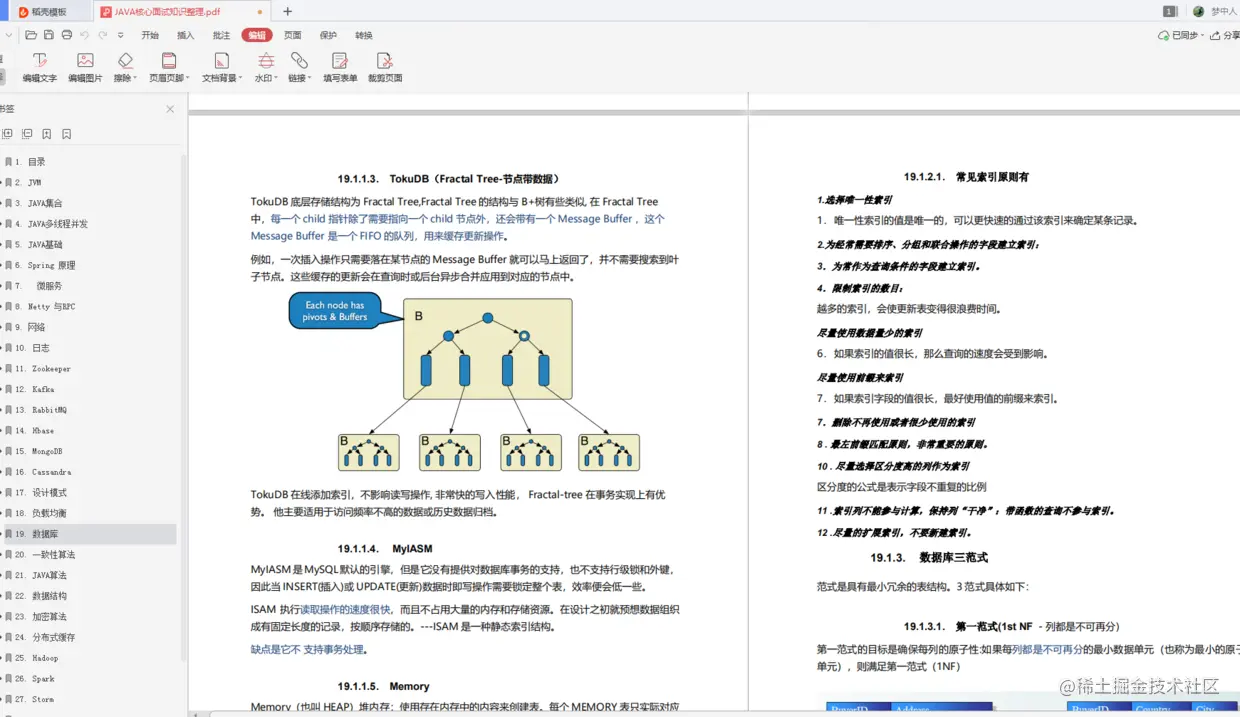The image size is (1240, 717).
Task: Open the 文档背景 dropdown arrow
Action: coord(240,78)
